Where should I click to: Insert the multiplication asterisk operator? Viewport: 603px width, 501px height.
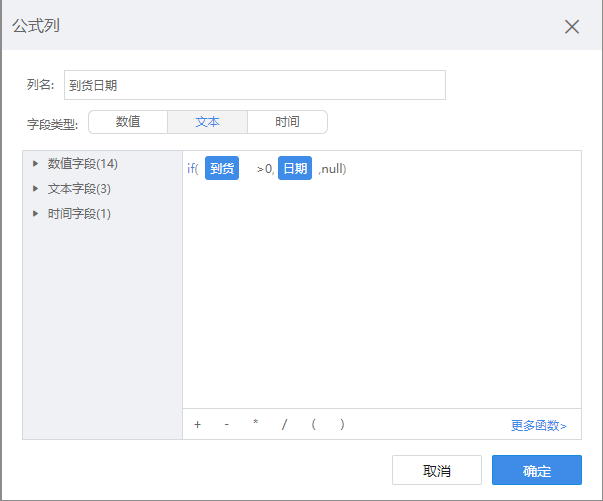coord(256,424)
